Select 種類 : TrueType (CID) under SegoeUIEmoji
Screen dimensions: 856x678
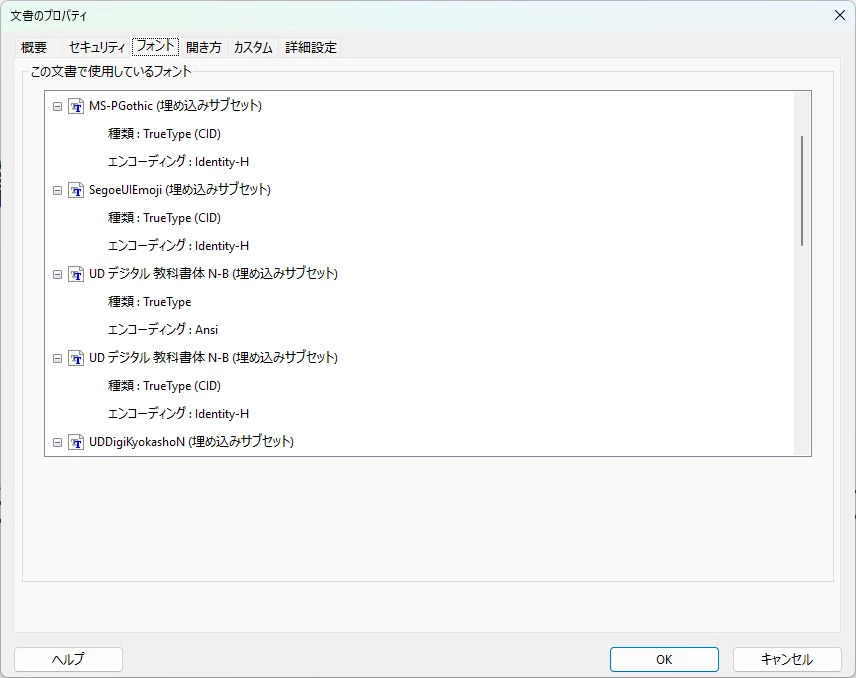click(x=164, y=218)
